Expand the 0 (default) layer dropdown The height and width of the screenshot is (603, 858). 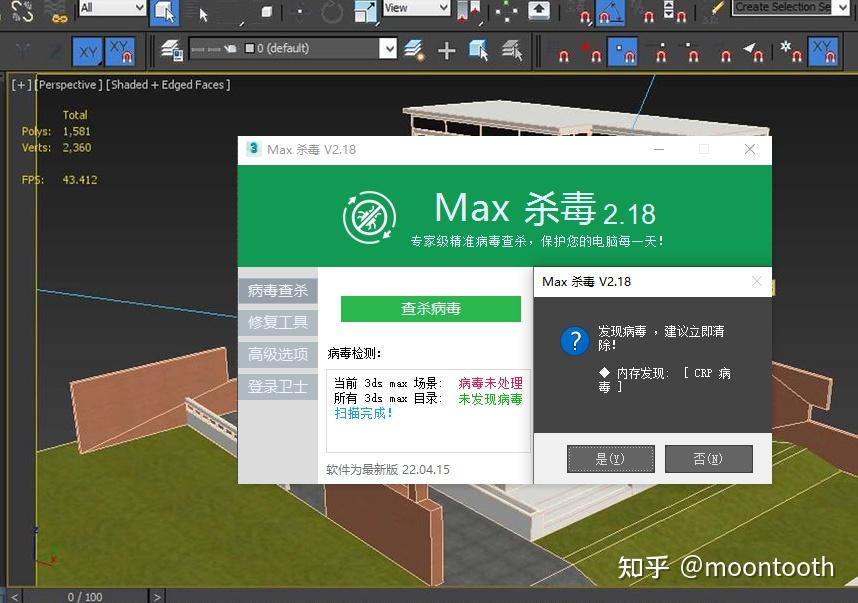pyautogui.click(x=390, y=48)
